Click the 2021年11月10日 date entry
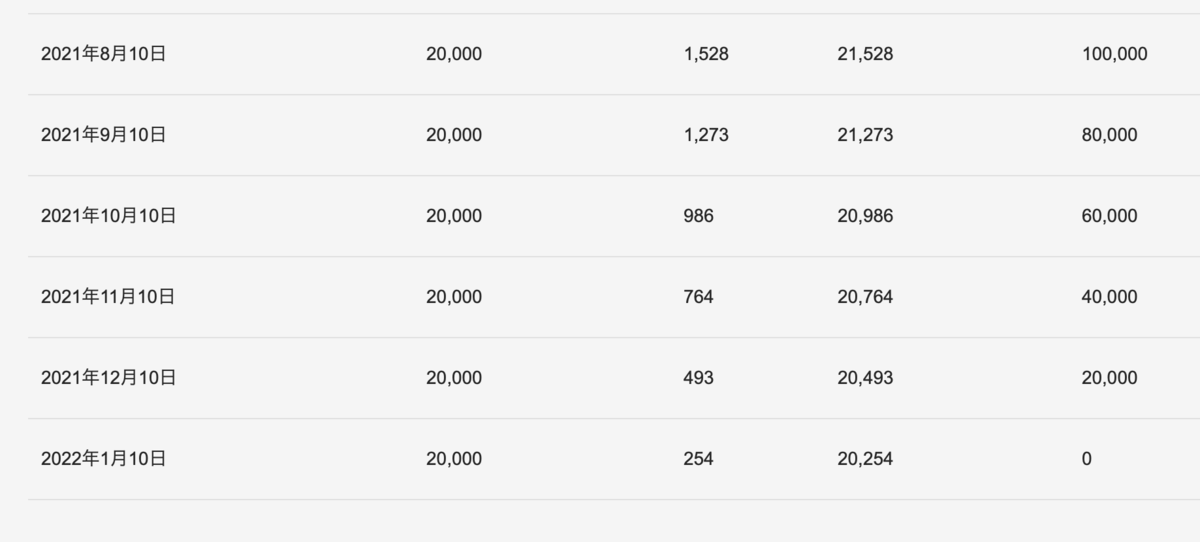The image size is (1200, 542). click(x=108, y=297)
